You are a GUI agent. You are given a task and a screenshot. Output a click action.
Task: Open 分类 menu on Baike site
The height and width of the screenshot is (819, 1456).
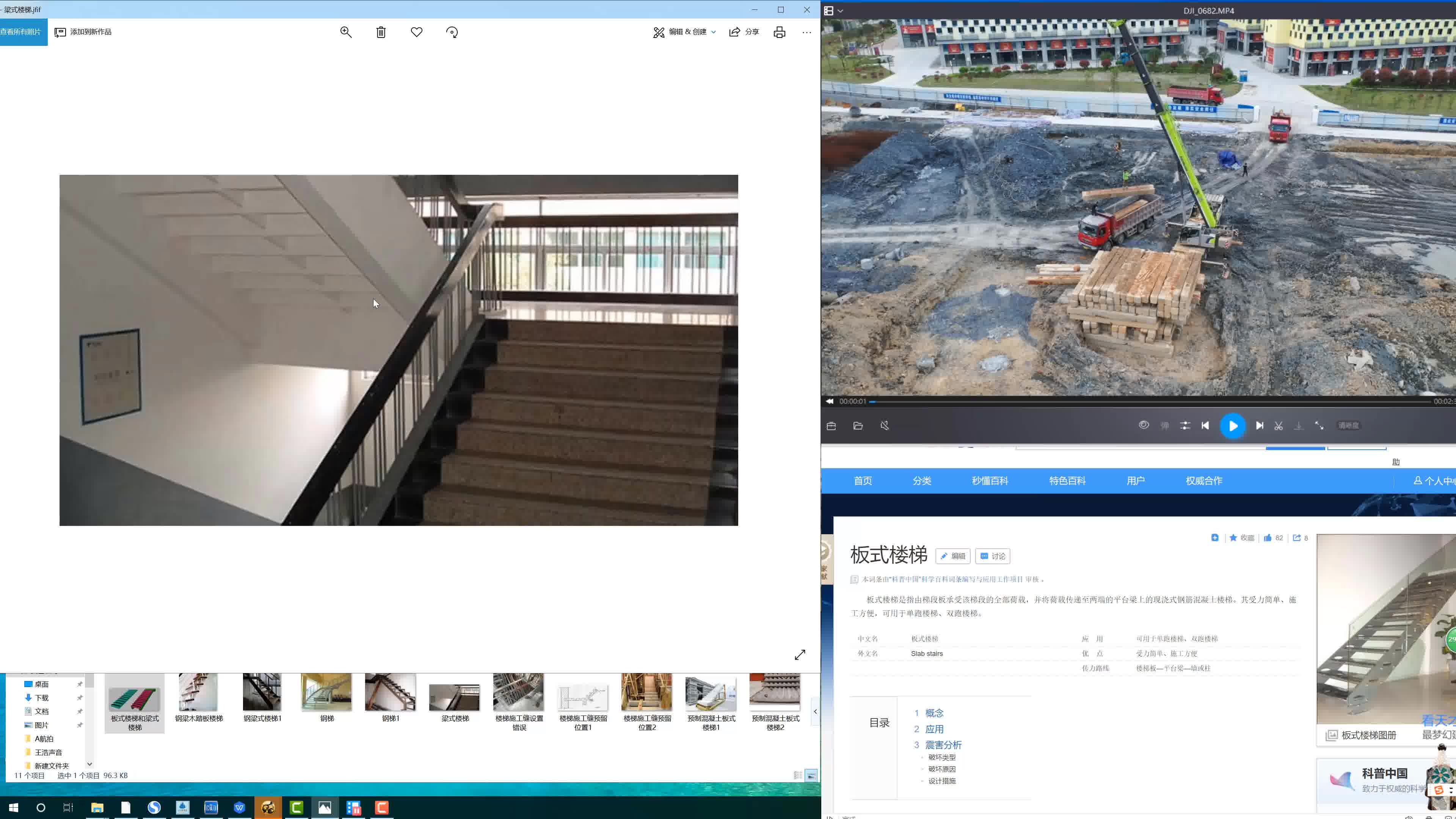coord(921,481)
